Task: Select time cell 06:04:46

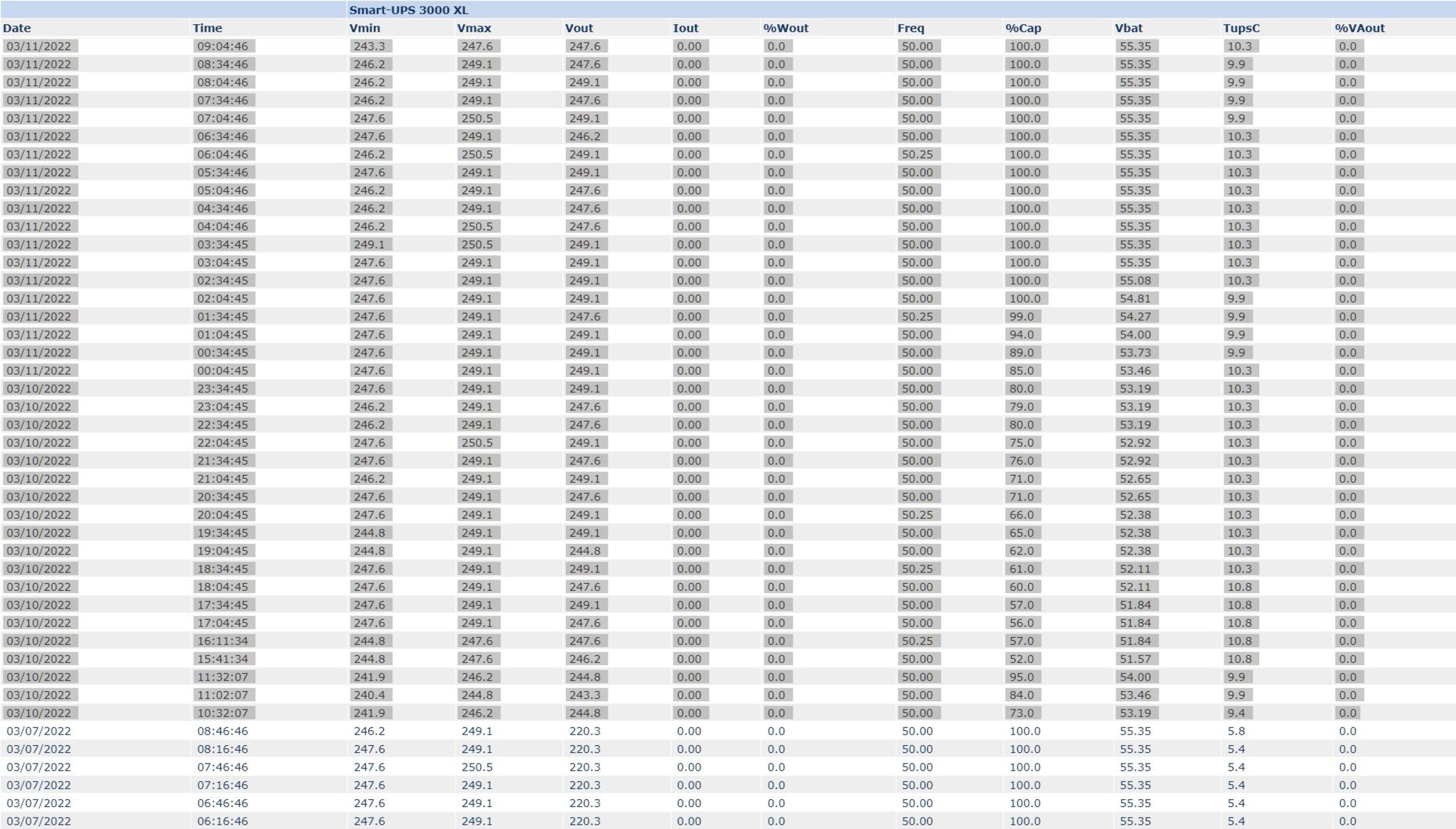Action: [x=223, y=154]
